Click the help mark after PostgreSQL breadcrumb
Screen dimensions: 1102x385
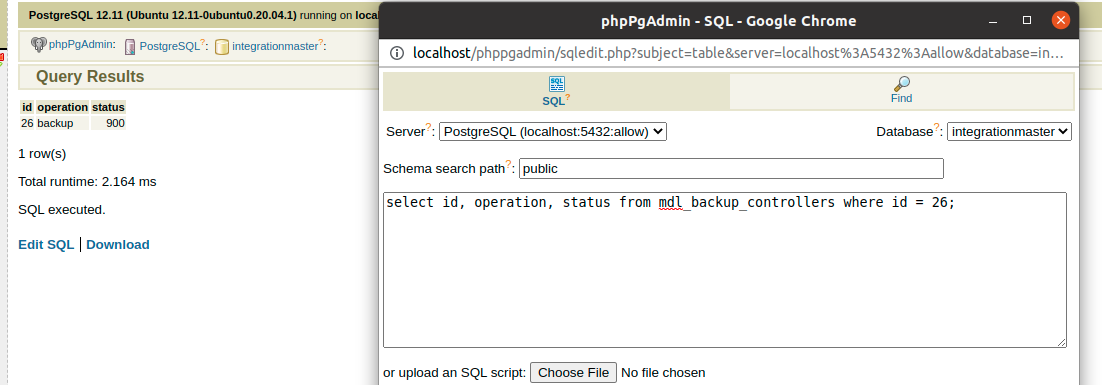(x=203, y=43)
